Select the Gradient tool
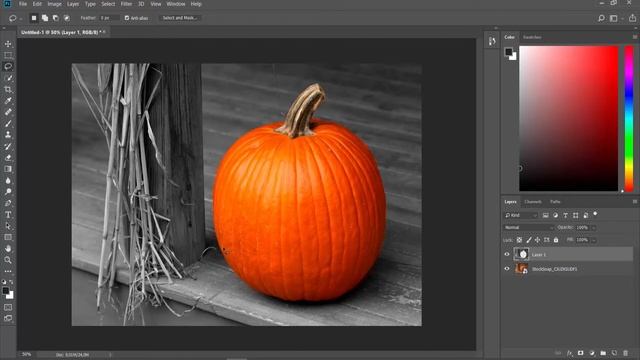This screenshot has height=360, width=640. 8,169
